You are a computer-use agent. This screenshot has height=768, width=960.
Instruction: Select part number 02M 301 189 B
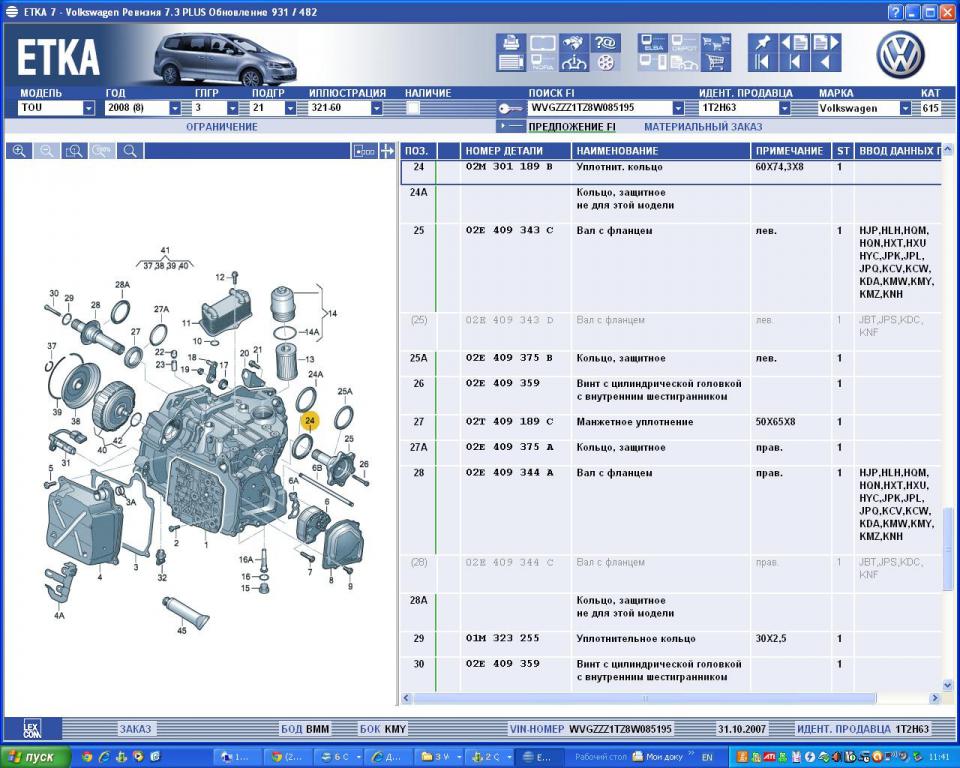click(x=509, y=167)
